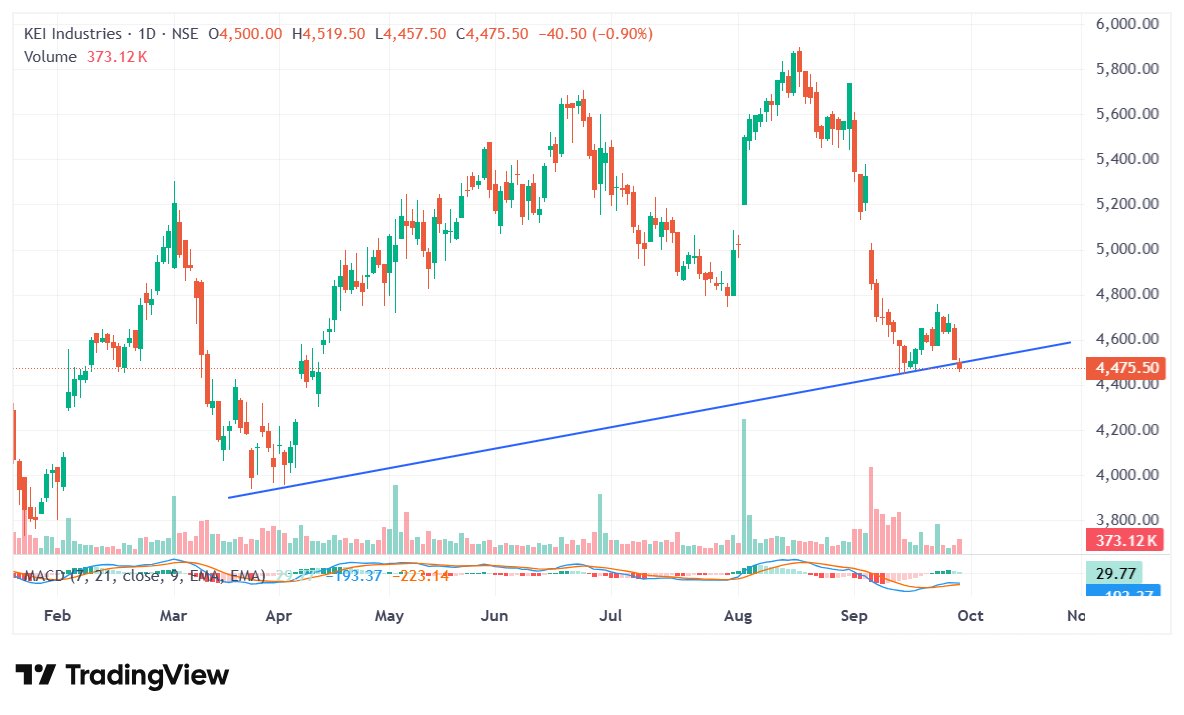
Task: Click the Sep label on time axis
Action: [854, 616]
